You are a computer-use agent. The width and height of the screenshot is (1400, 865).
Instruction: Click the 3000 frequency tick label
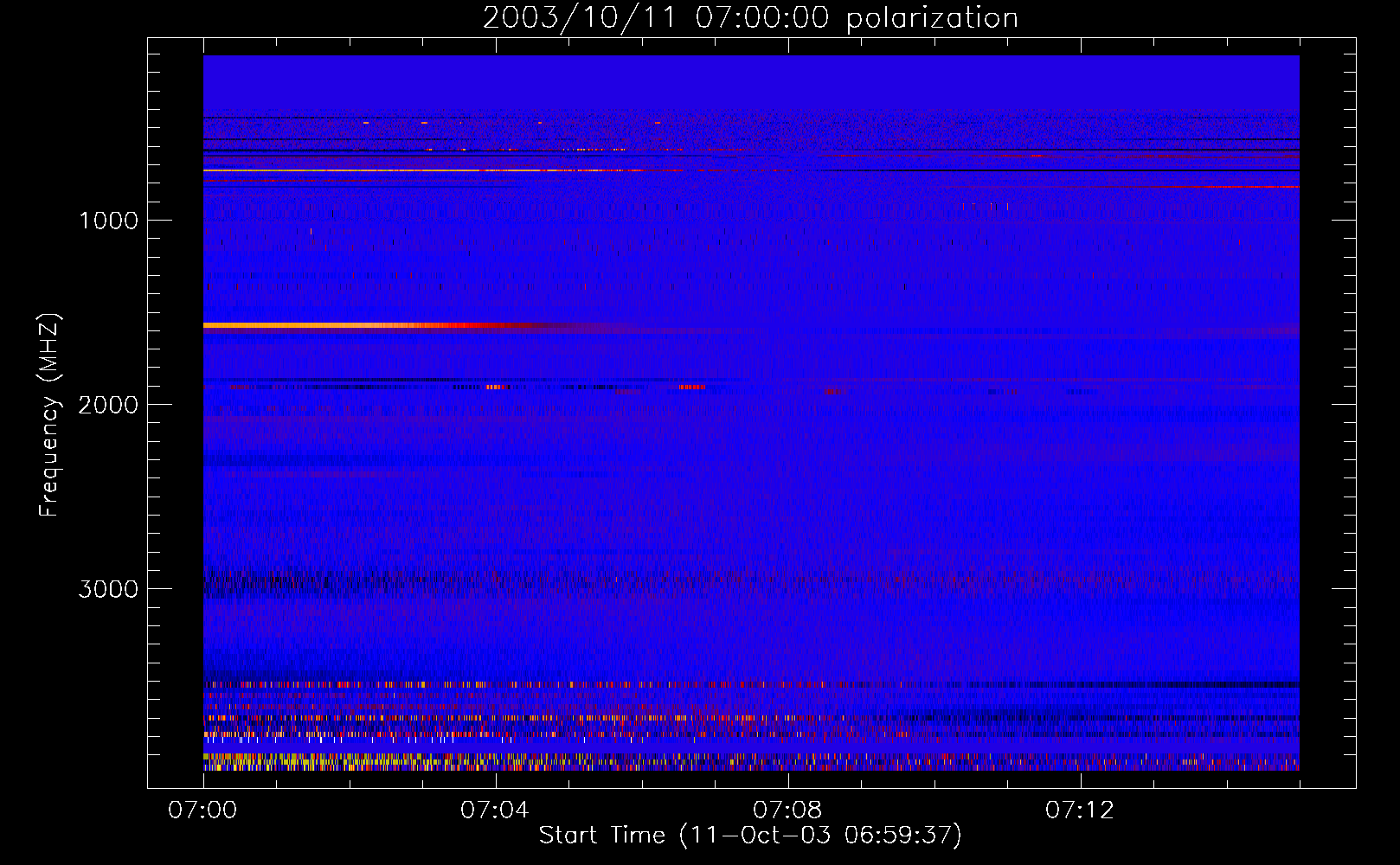point(108,589)
